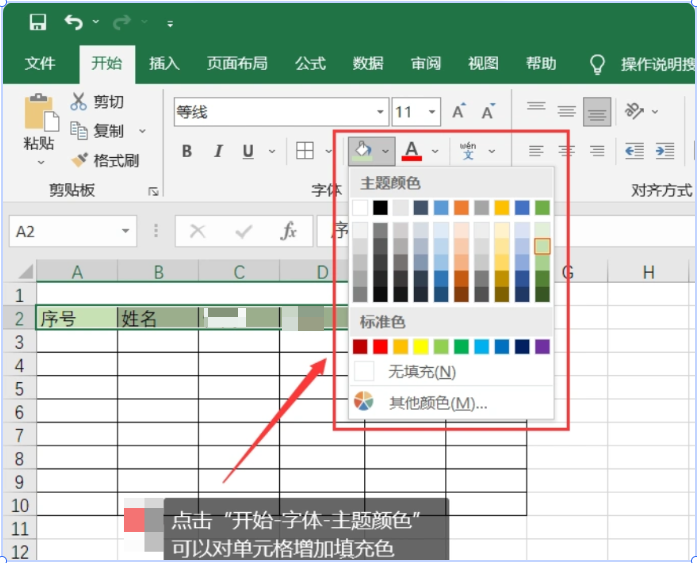Click the 格式刷 format painter button
Viewport: 697px width, 563px height.
click(x=105, y=160)
